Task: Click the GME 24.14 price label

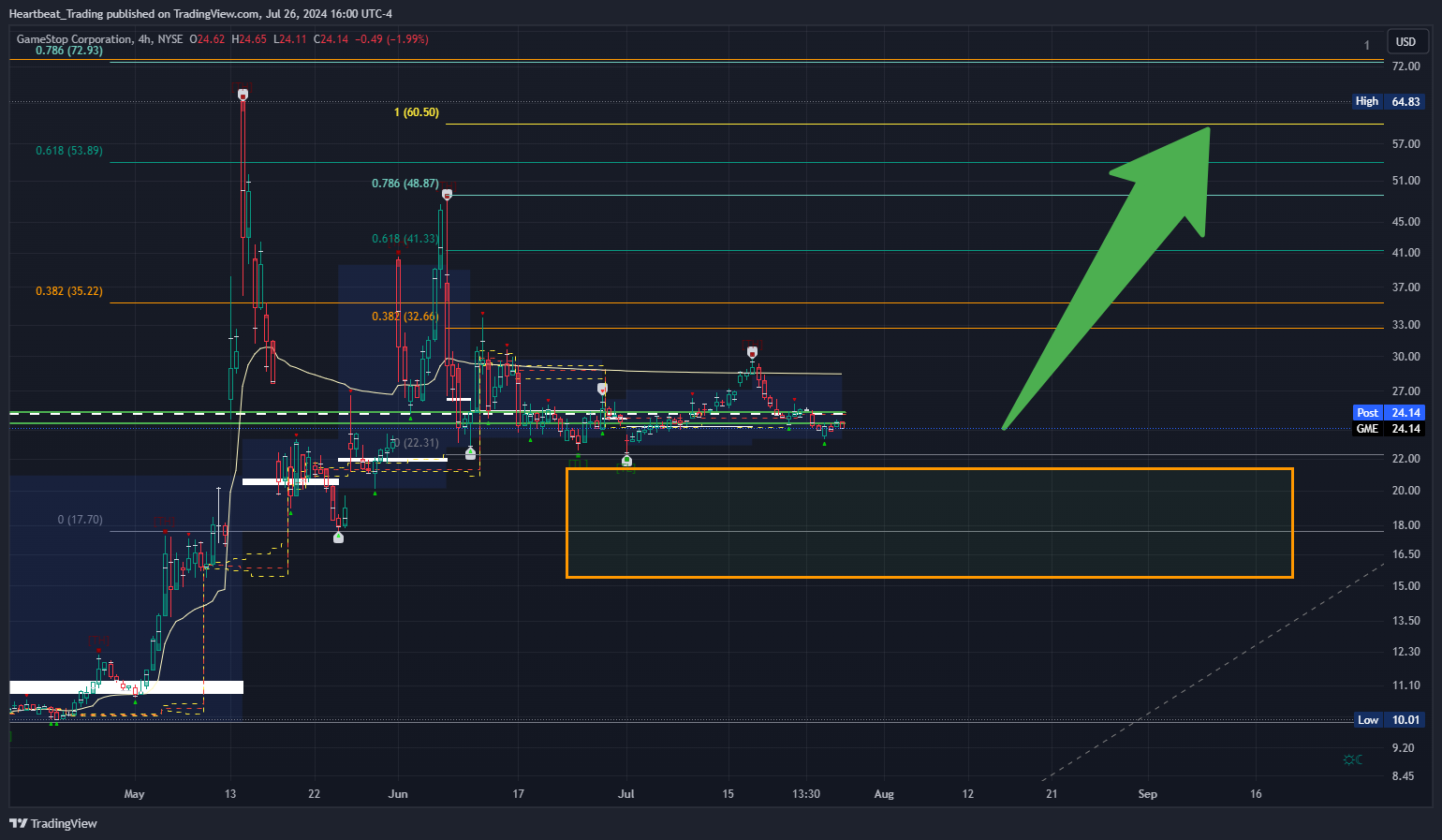Action: tap(1390, 429)
